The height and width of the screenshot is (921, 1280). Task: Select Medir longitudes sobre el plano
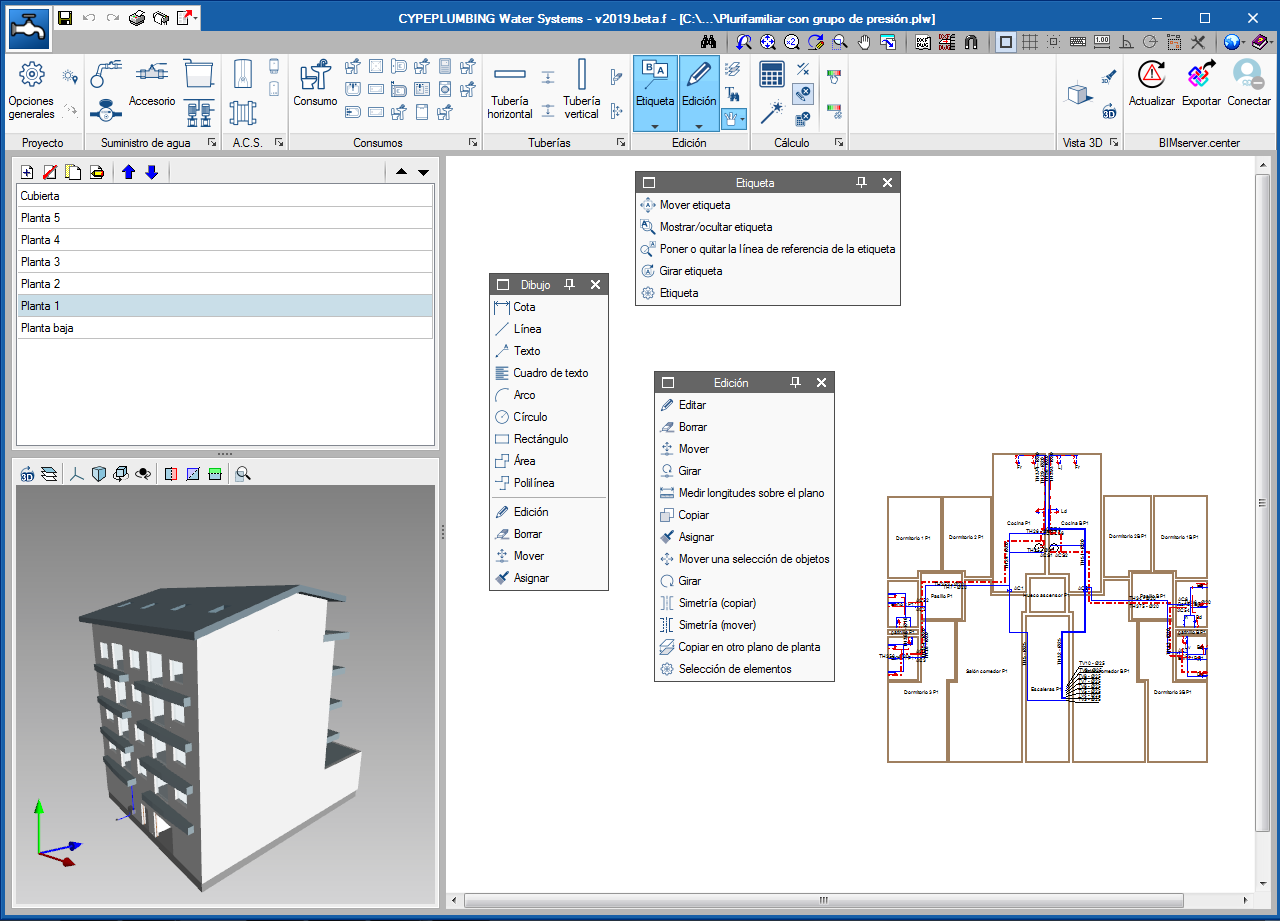tap(744, 493)
